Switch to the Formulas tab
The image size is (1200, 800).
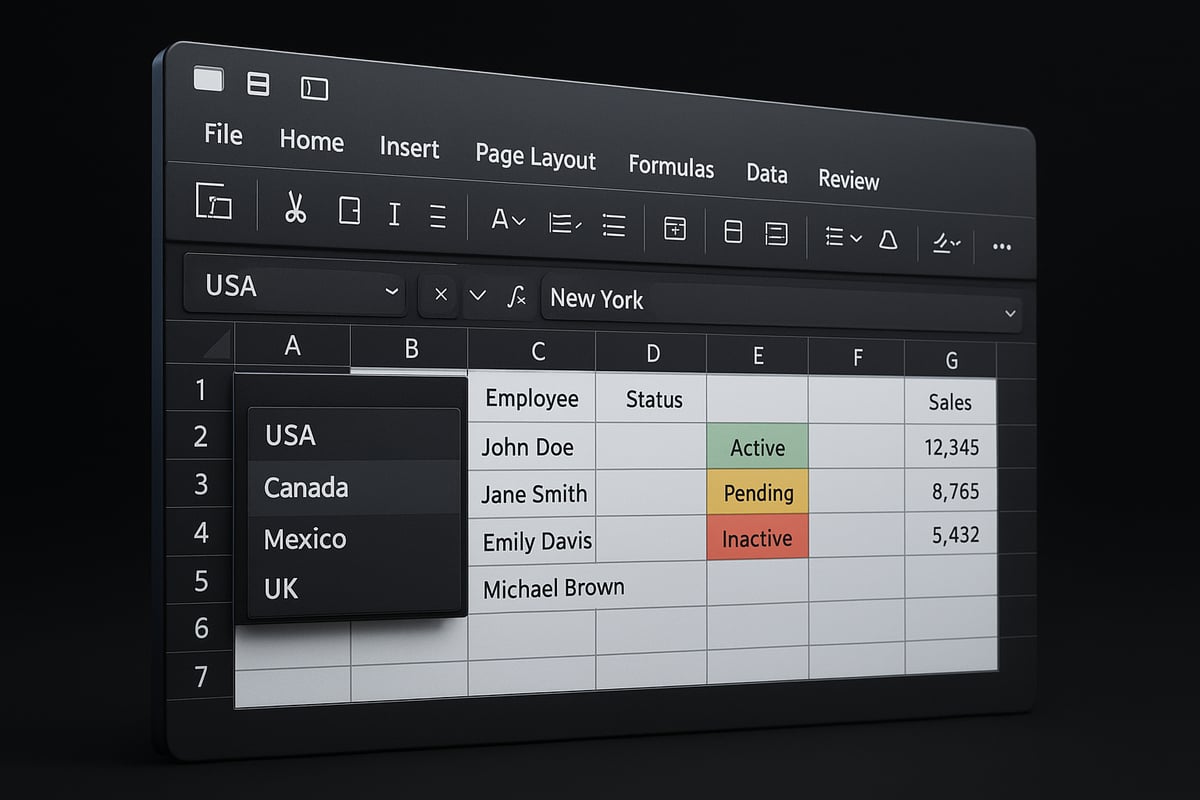coord(671,167)
